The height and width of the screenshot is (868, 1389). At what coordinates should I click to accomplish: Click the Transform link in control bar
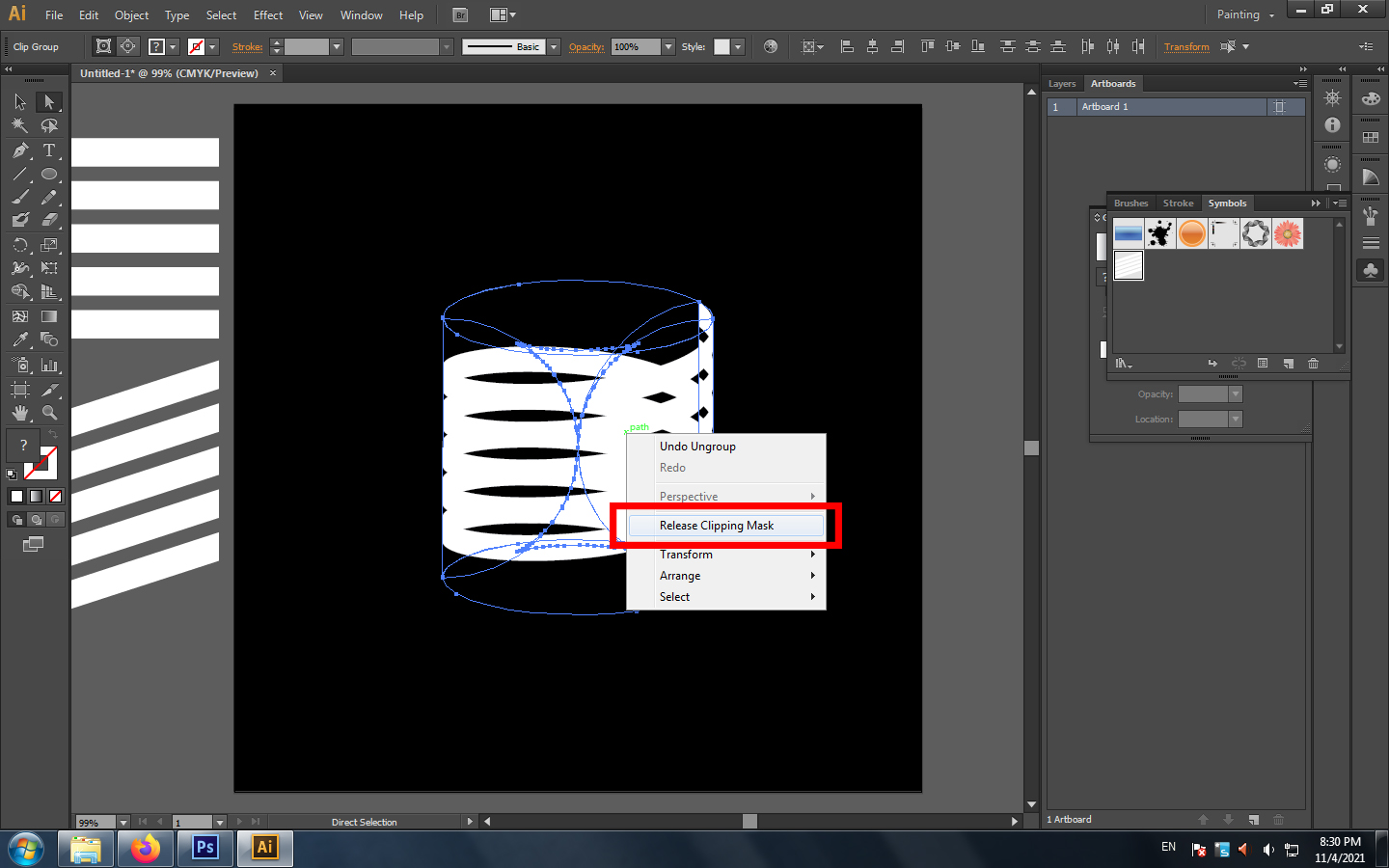tap(1185, 46)
